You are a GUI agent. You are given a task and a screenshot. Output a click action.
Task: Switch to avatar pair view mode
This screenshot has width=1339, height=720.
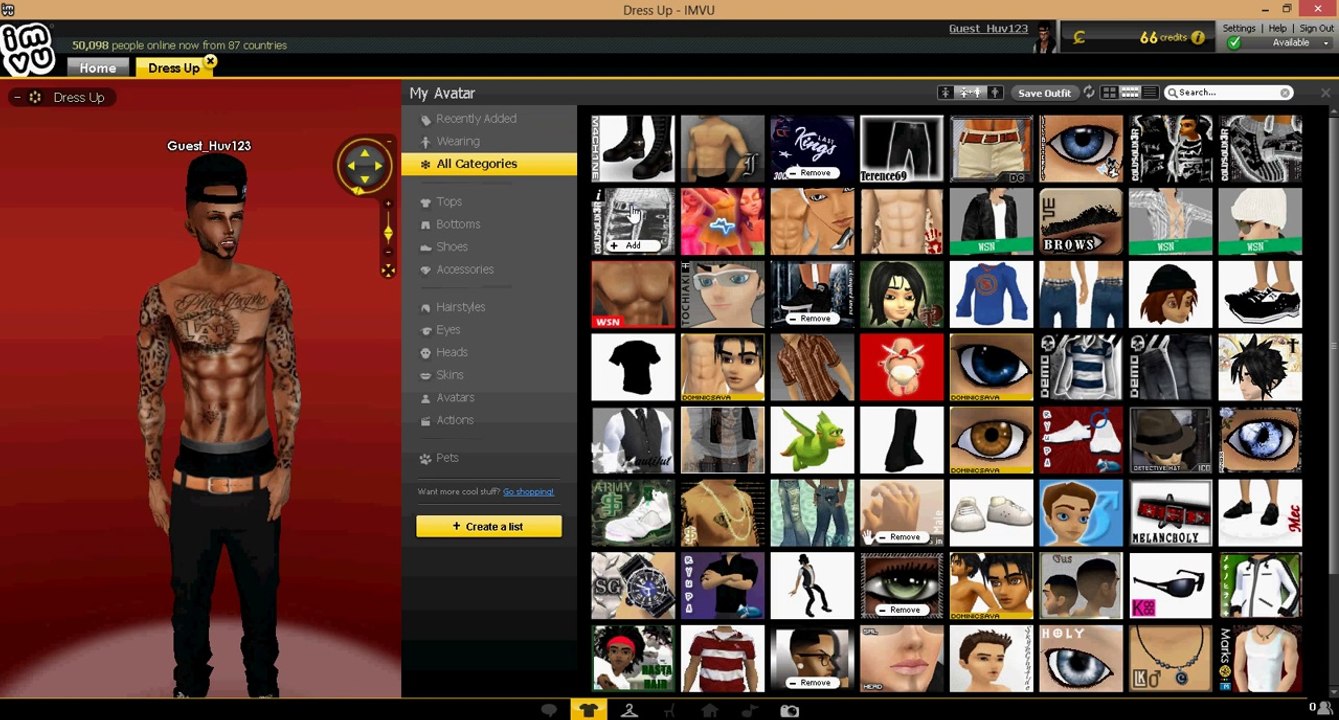[x=970, y=92]
